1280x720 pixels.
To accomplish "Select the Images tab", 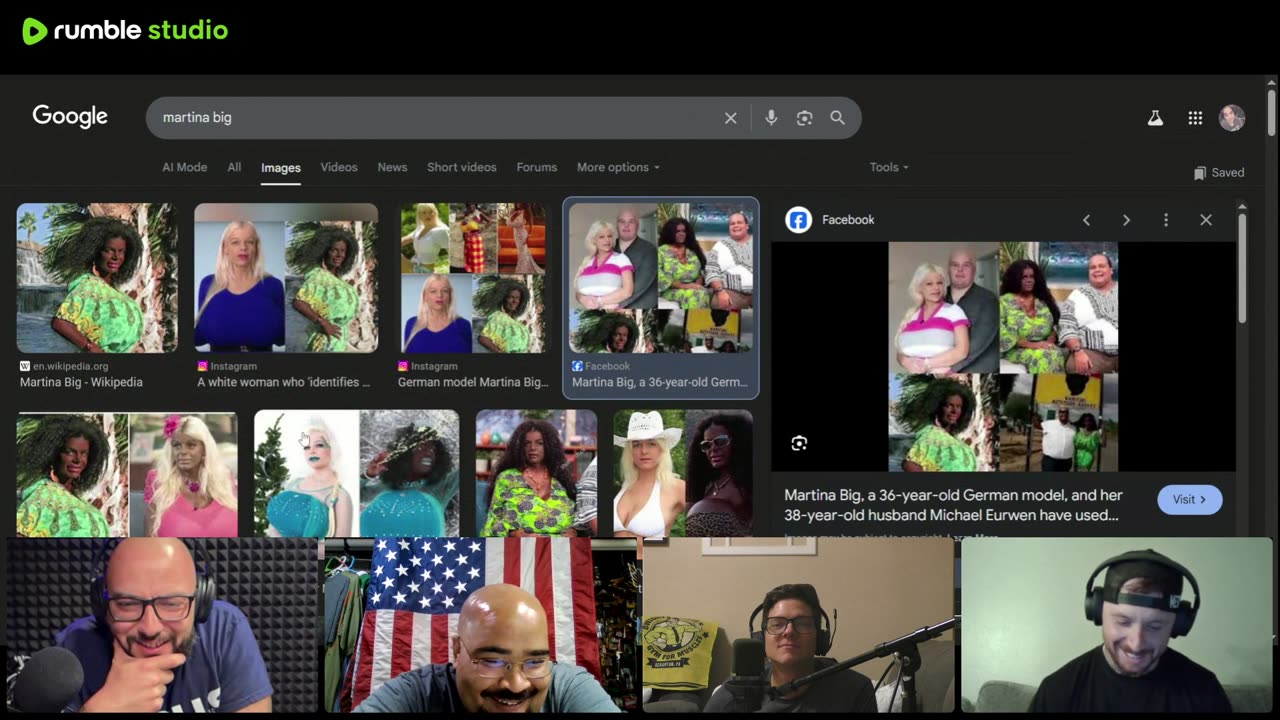I will click(281, 168).
